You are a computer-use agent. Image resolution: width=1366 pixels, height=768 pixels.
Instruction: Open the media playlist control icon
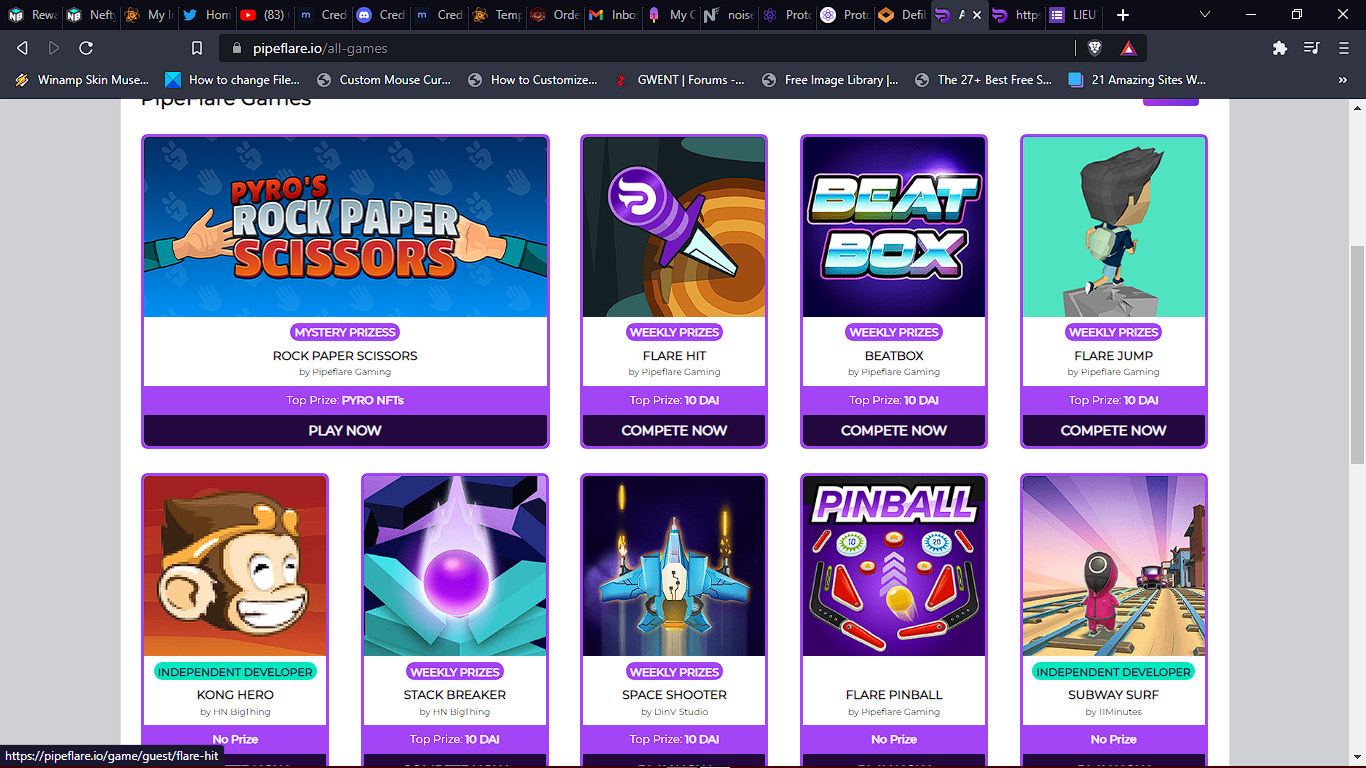[1311, 48]
